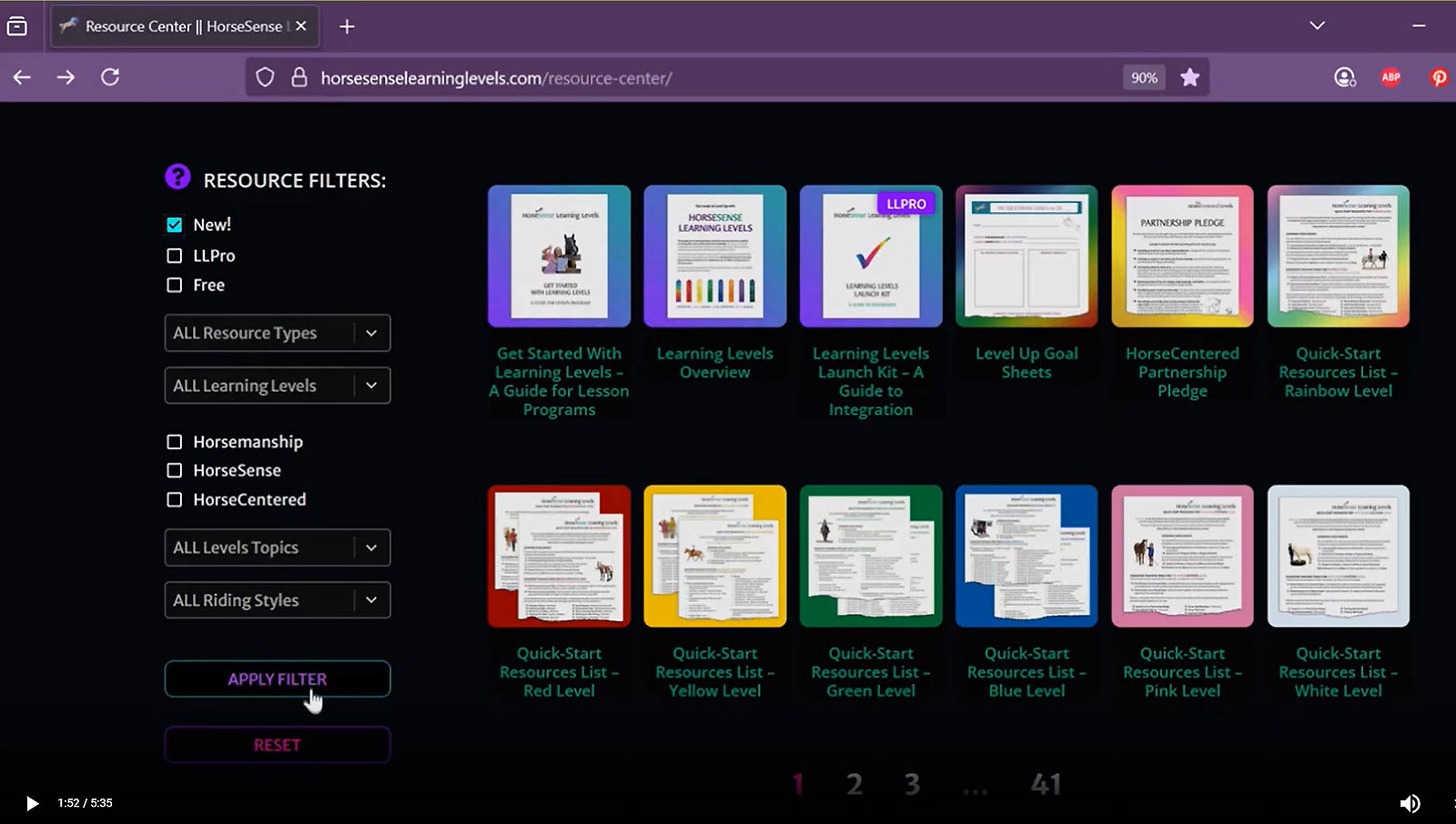This screenshot has width=1456, height=824.
Task: Check the HorseSense checkbox
Action: pyautogui.click(x=175, y=470)
